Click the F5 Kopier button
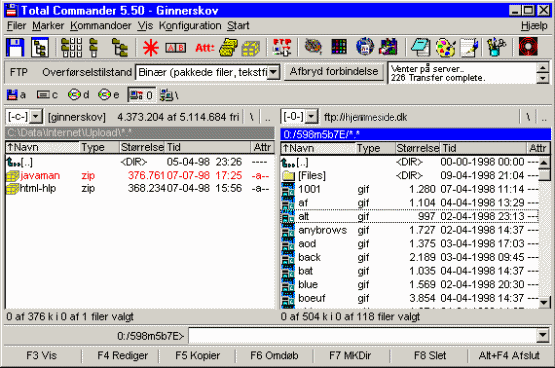This screenshot has height=368, width=555. [x=198, y=355]
